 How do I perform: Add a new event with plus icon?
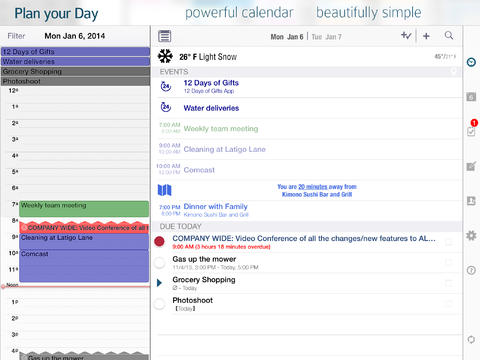pyautogui.click(x=426, y=36)
